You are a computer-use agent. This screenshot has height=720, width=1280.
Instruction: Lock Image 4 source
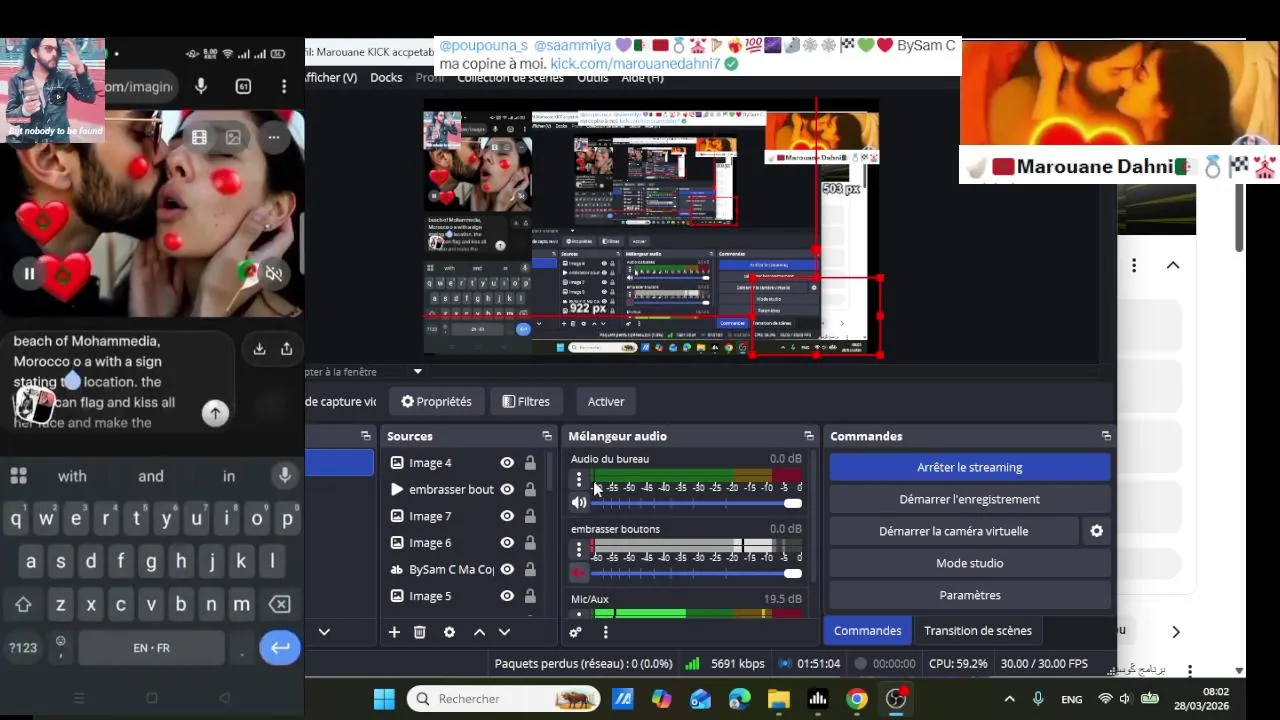click(x=530, y=463)
